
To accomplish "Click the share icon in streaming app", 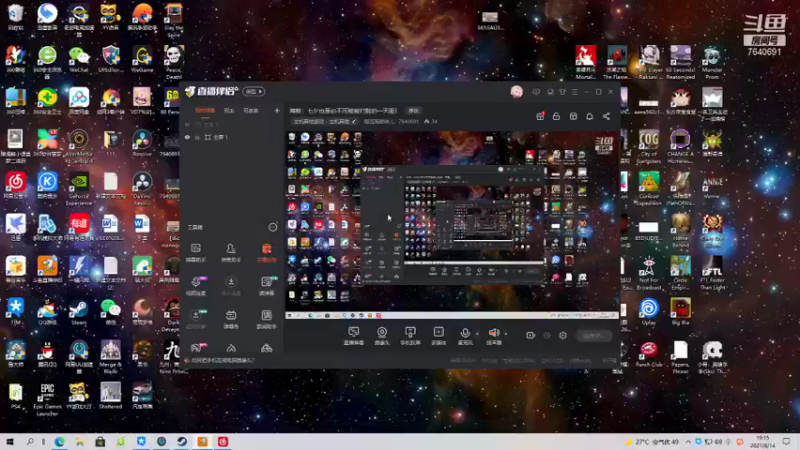I will 606,116.
